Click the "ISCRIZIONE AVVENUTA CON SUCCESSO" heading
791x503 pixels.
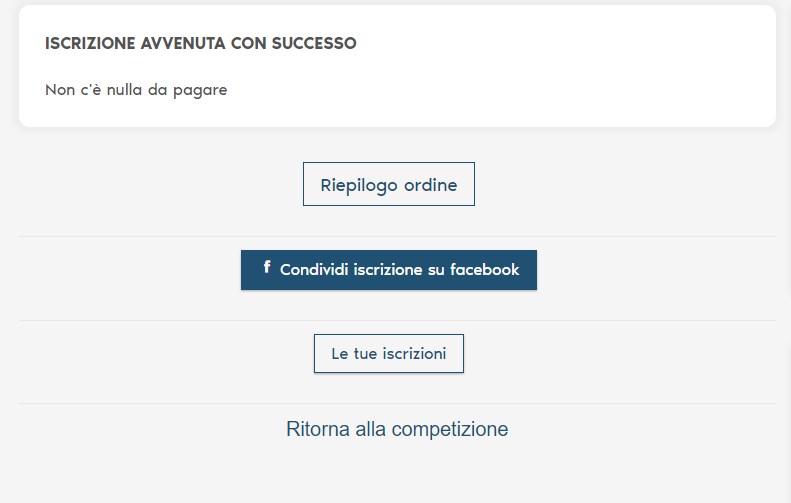[x=201, y=44]
